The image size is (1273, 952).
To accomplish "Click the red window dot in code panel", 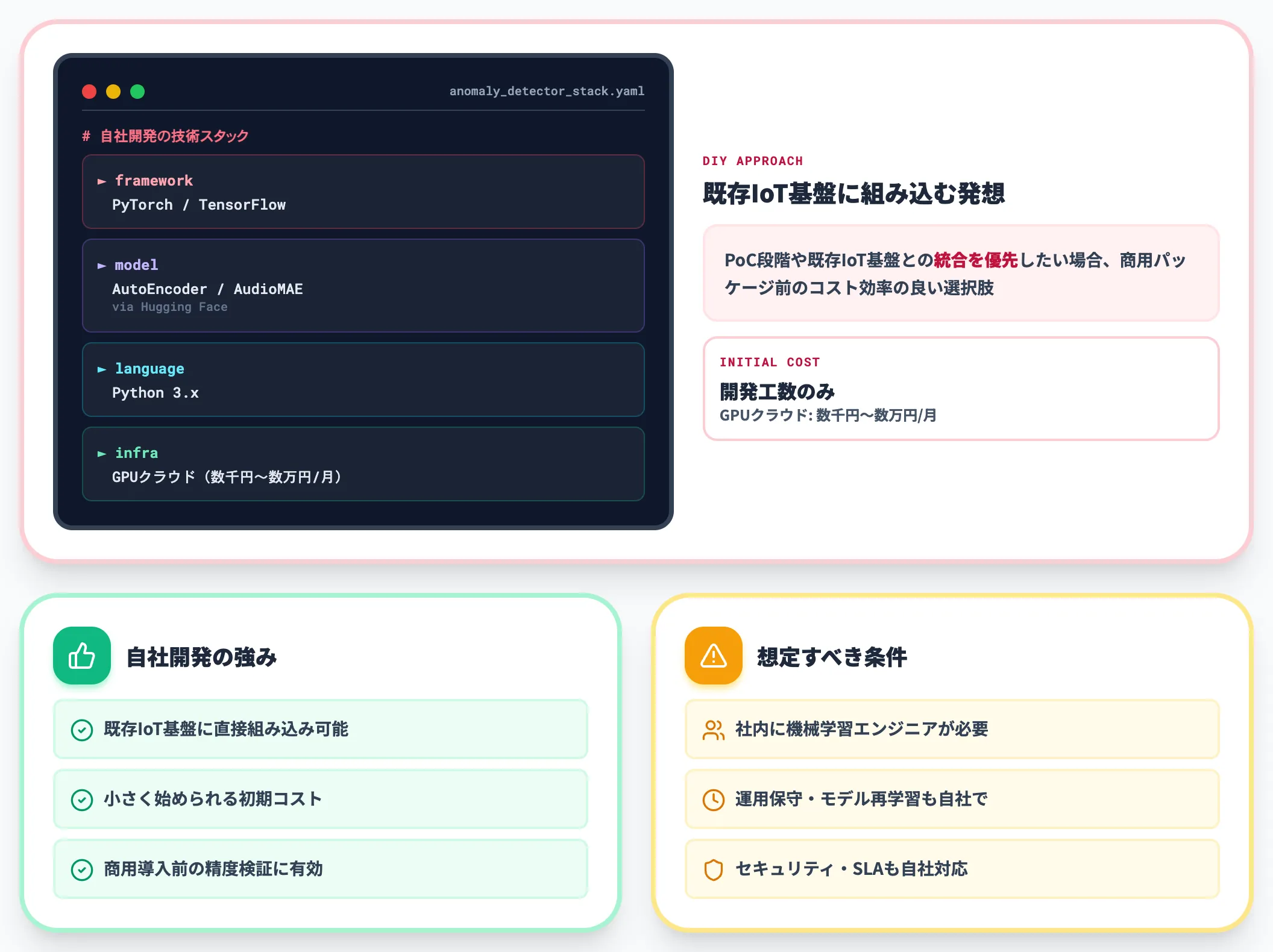I will pos(89,92).
